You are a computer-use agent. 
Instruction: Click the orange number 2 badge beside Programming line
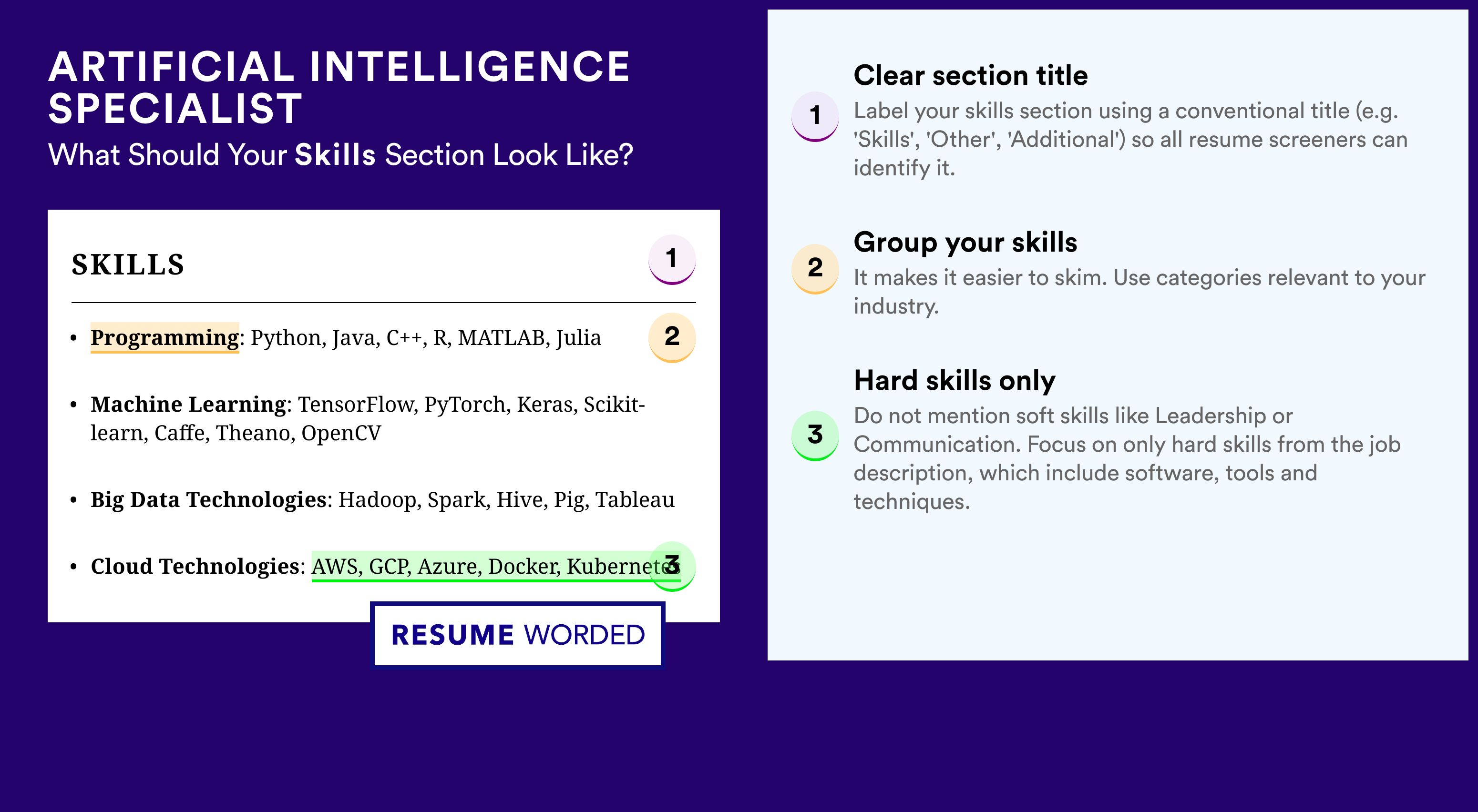672,337
